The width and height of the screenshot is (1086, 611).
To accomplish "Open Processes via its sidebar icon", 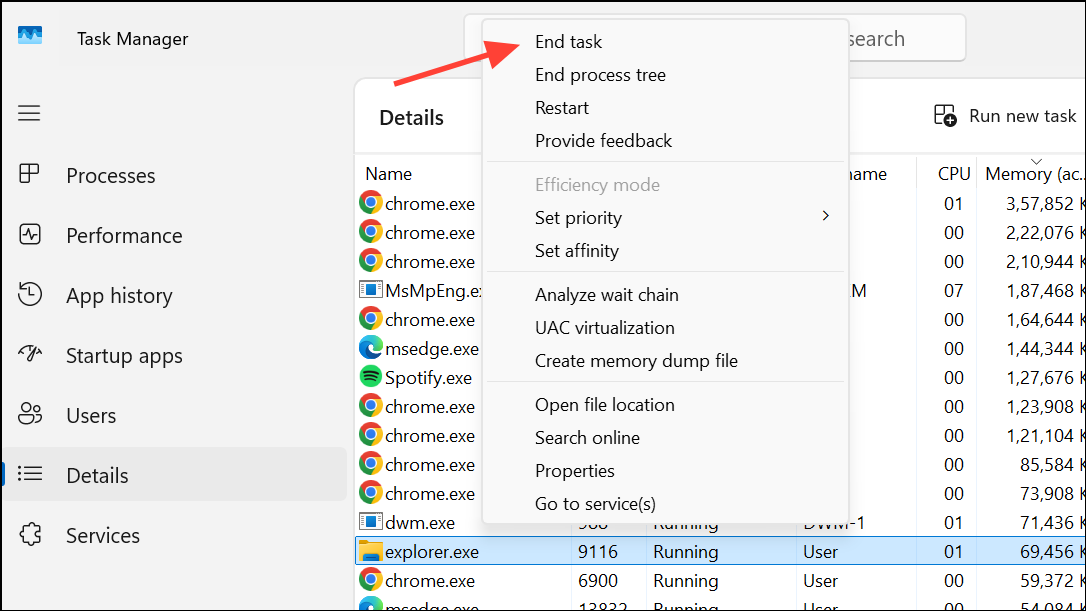I will 29,175.
